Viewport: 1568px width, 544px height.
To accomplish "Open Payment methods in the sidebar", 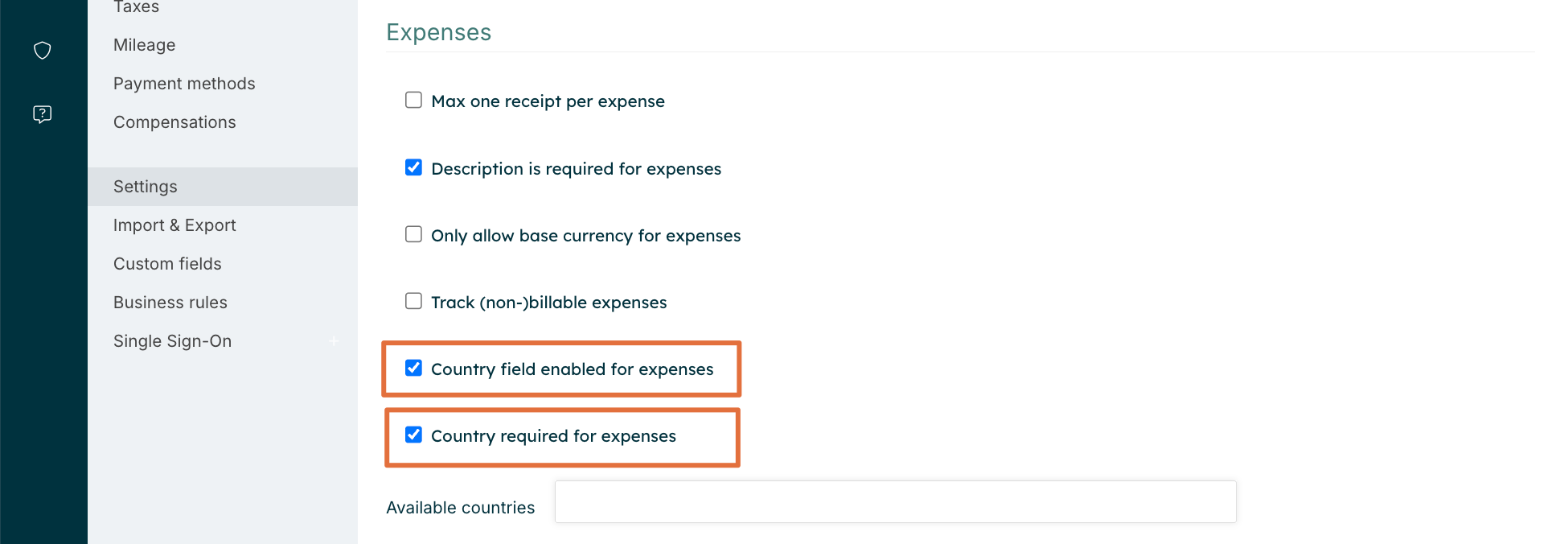I will 184,84.
